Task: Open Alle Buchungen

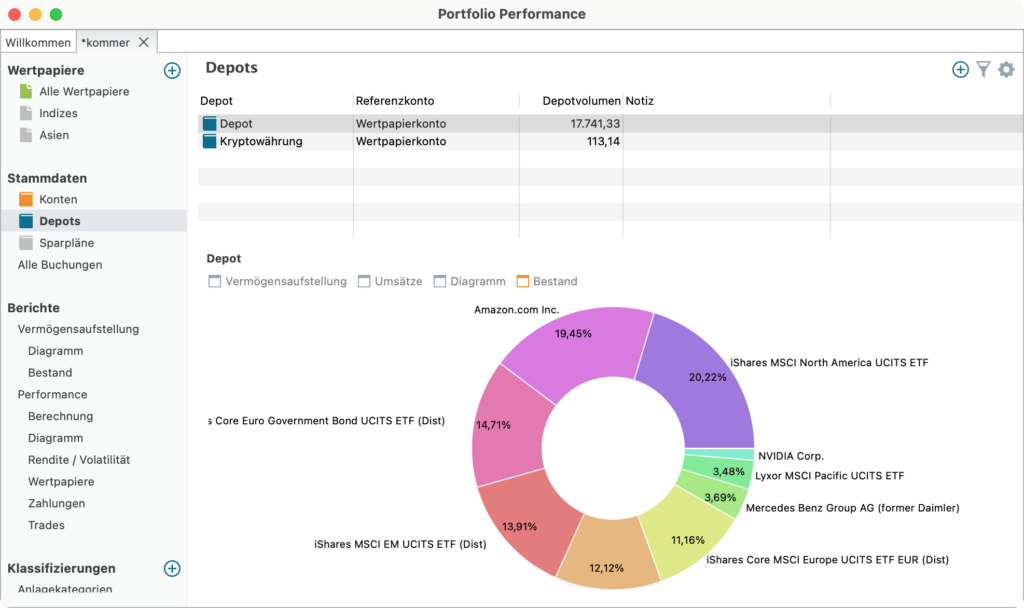Action: pos(60,264)
